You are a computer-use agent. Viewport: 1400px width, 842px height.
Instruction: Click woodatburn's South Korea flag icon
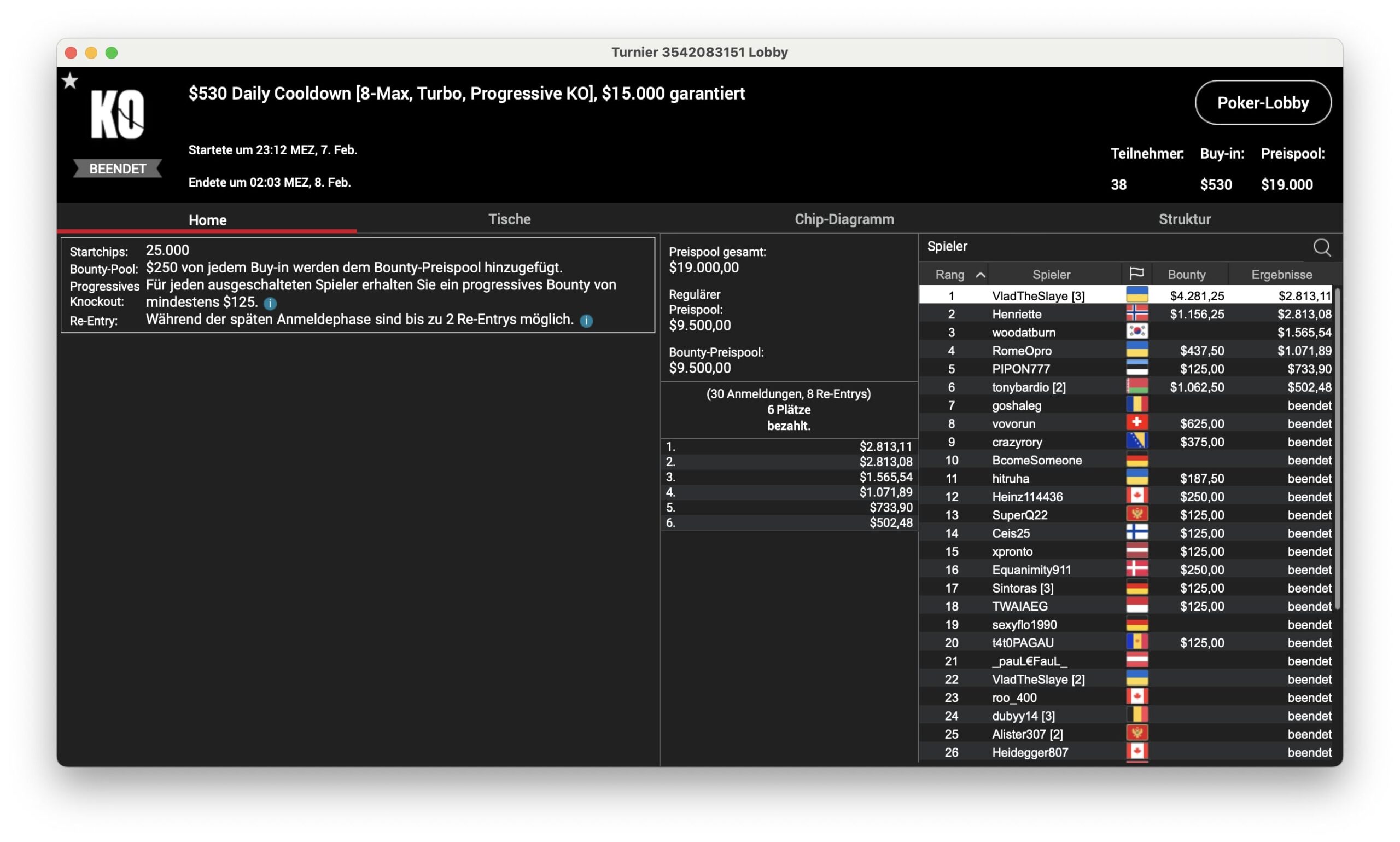1136,332
